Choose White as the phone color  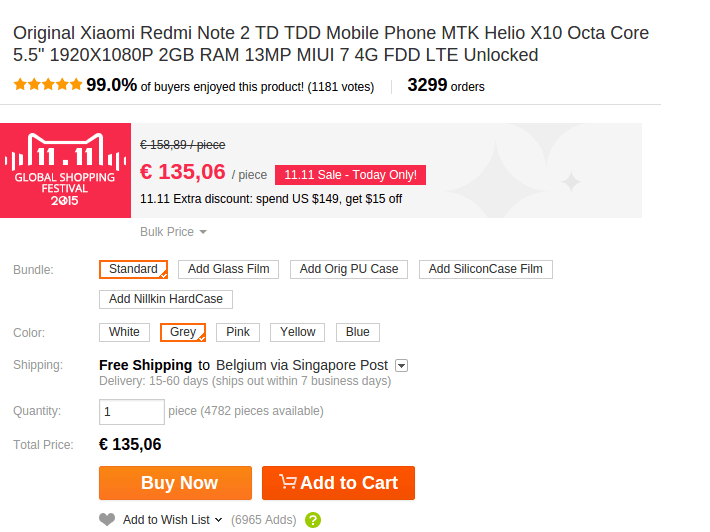(124, 332)
